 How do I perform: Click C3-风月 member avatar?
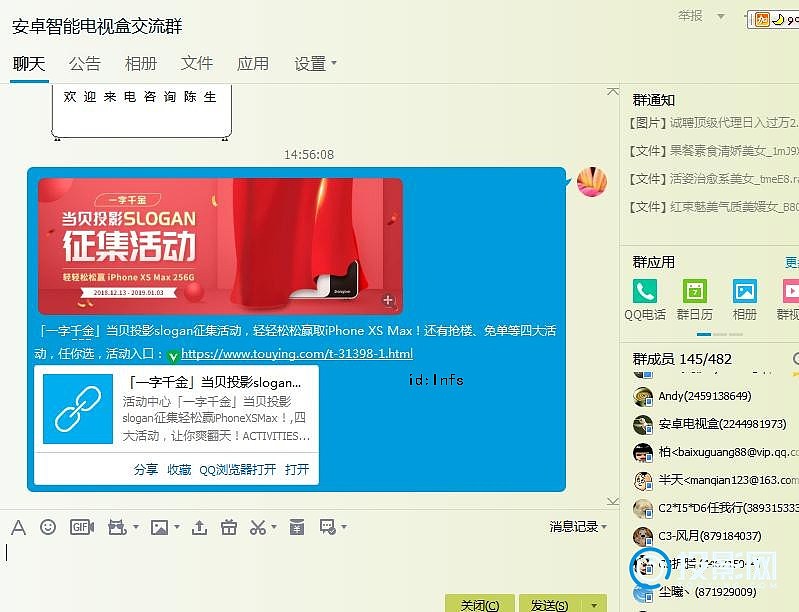(x=643, y=537)
